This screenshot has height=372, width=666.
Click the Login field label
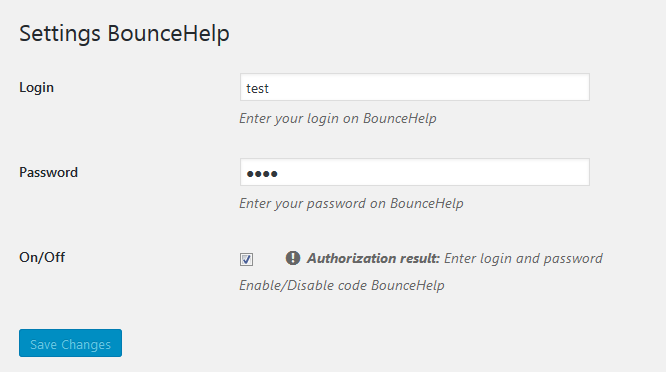37,87
